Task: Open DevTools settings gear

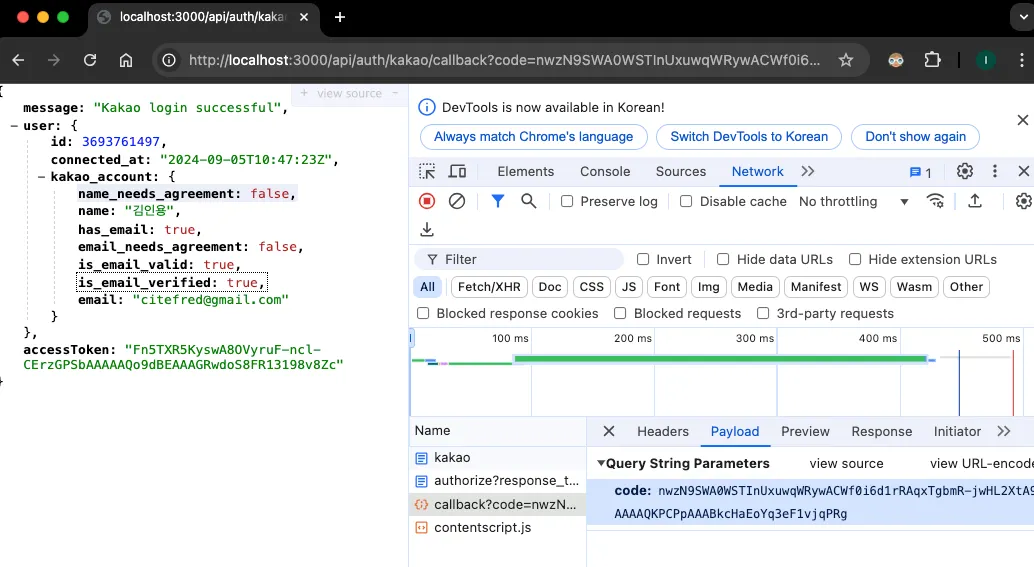Action: coord(965,171)
